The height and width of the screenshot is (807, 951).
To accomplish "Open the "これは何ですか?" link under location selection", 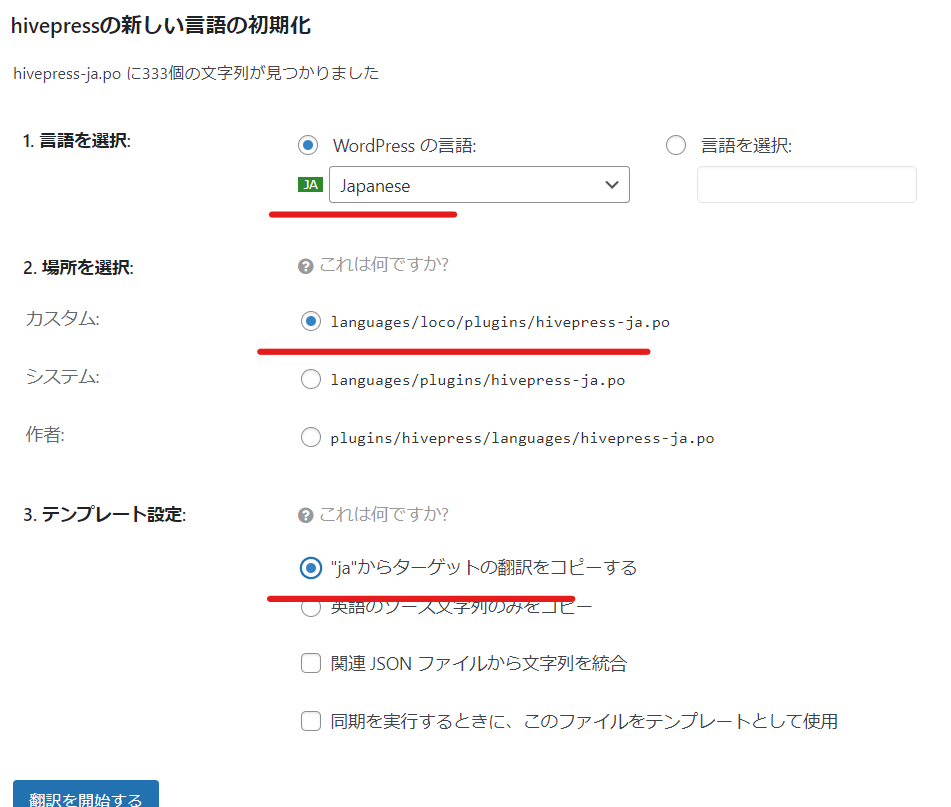I will [x=383, y=266].
